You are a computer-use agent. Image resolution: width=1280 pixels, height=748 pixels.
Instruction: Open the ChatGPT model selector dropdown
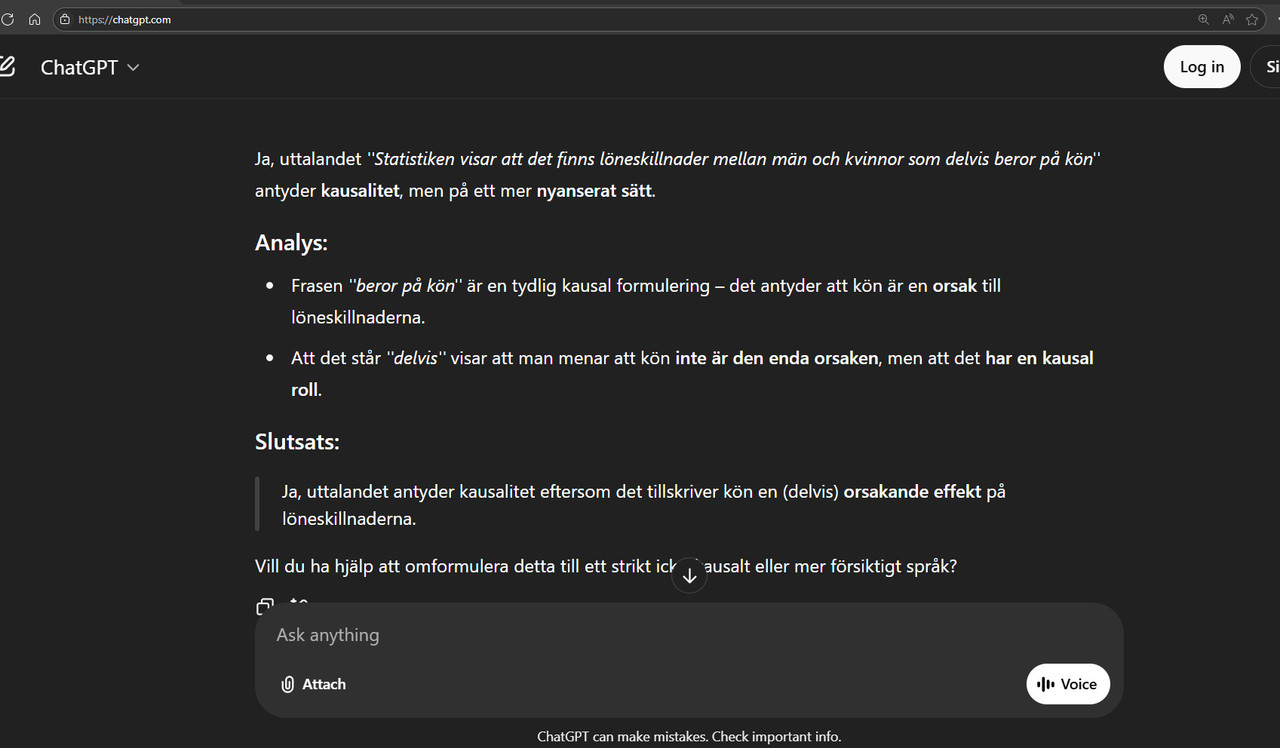click(90, 67)
